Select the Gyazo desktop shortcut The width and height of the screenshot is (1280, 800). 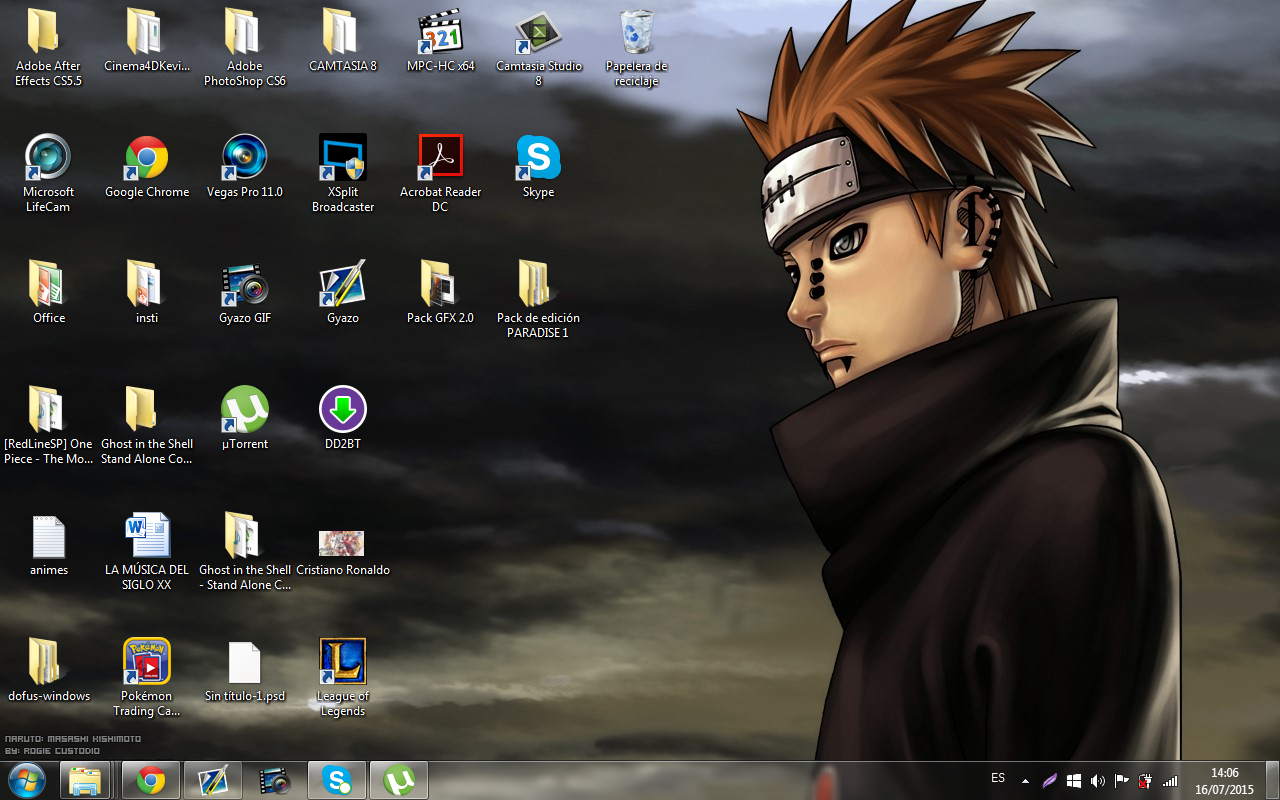(342, 292)
